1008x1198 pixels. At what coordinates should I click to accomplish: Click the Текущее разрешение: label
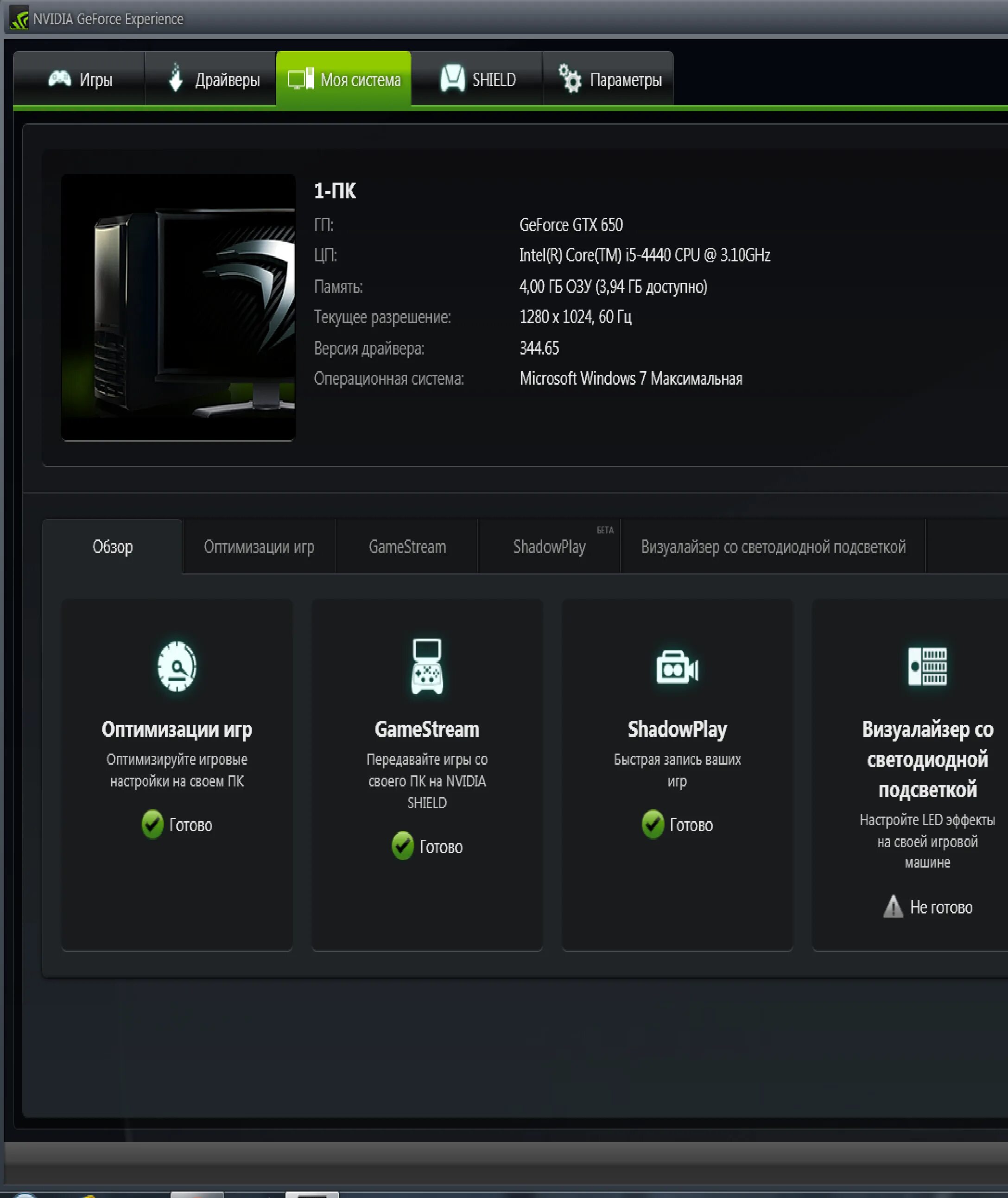pos(383,317)
